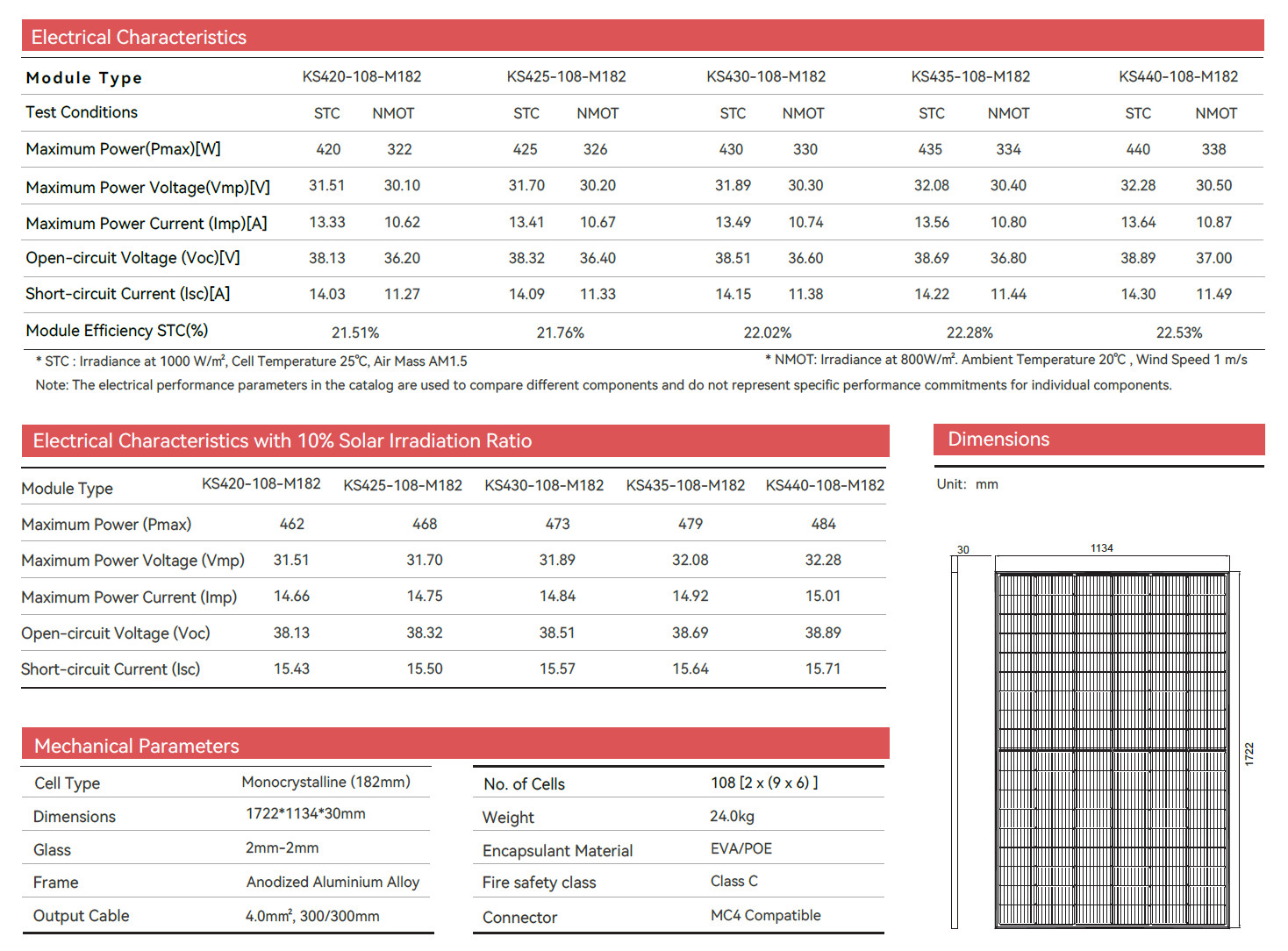Select the 14.30 short-circuit current value
This screenshot has width=1288, height=951.
(x=1138, y=294)
